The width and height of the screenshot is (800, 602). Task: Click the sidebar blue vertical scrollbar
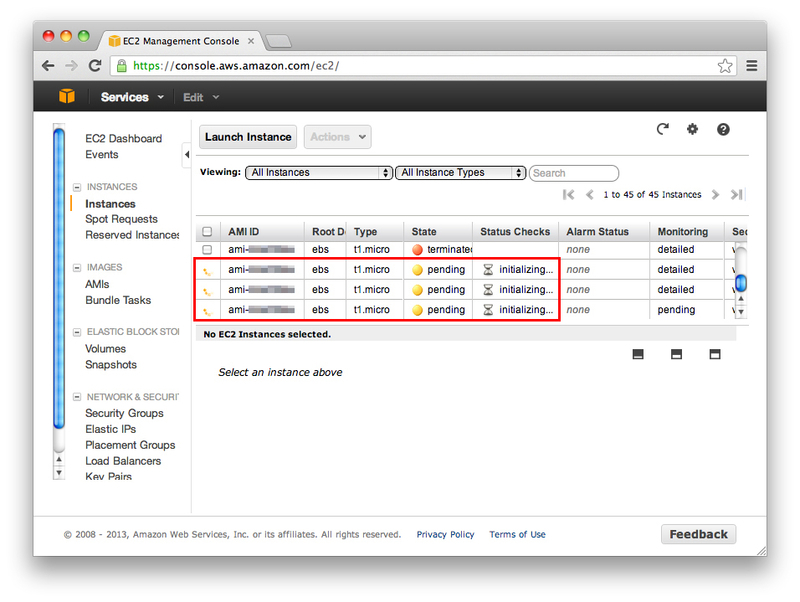(x=59, y=279)
